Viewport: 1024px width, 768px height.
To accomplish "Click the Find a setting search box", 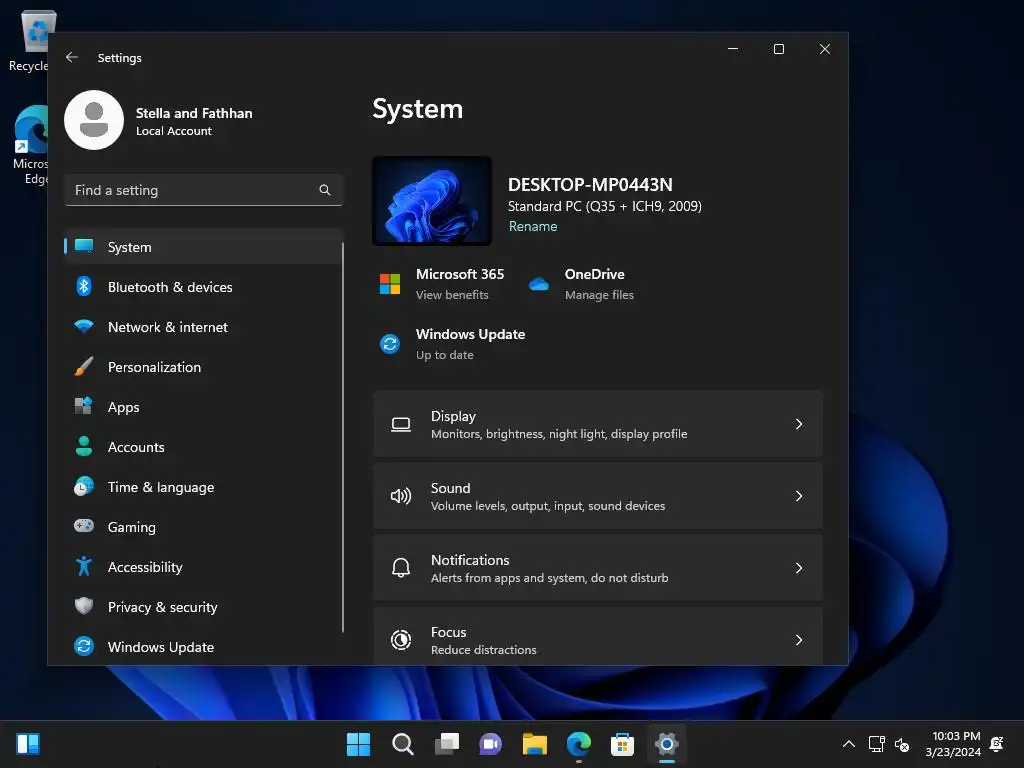I will pos(203,190).
